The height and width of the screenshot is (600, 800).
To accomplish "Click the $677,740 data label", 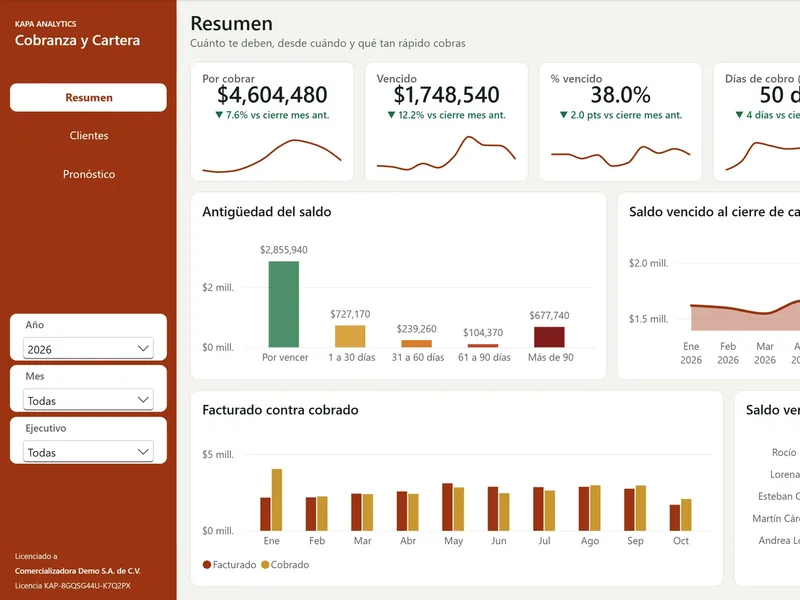I will (x=549, y=316).
